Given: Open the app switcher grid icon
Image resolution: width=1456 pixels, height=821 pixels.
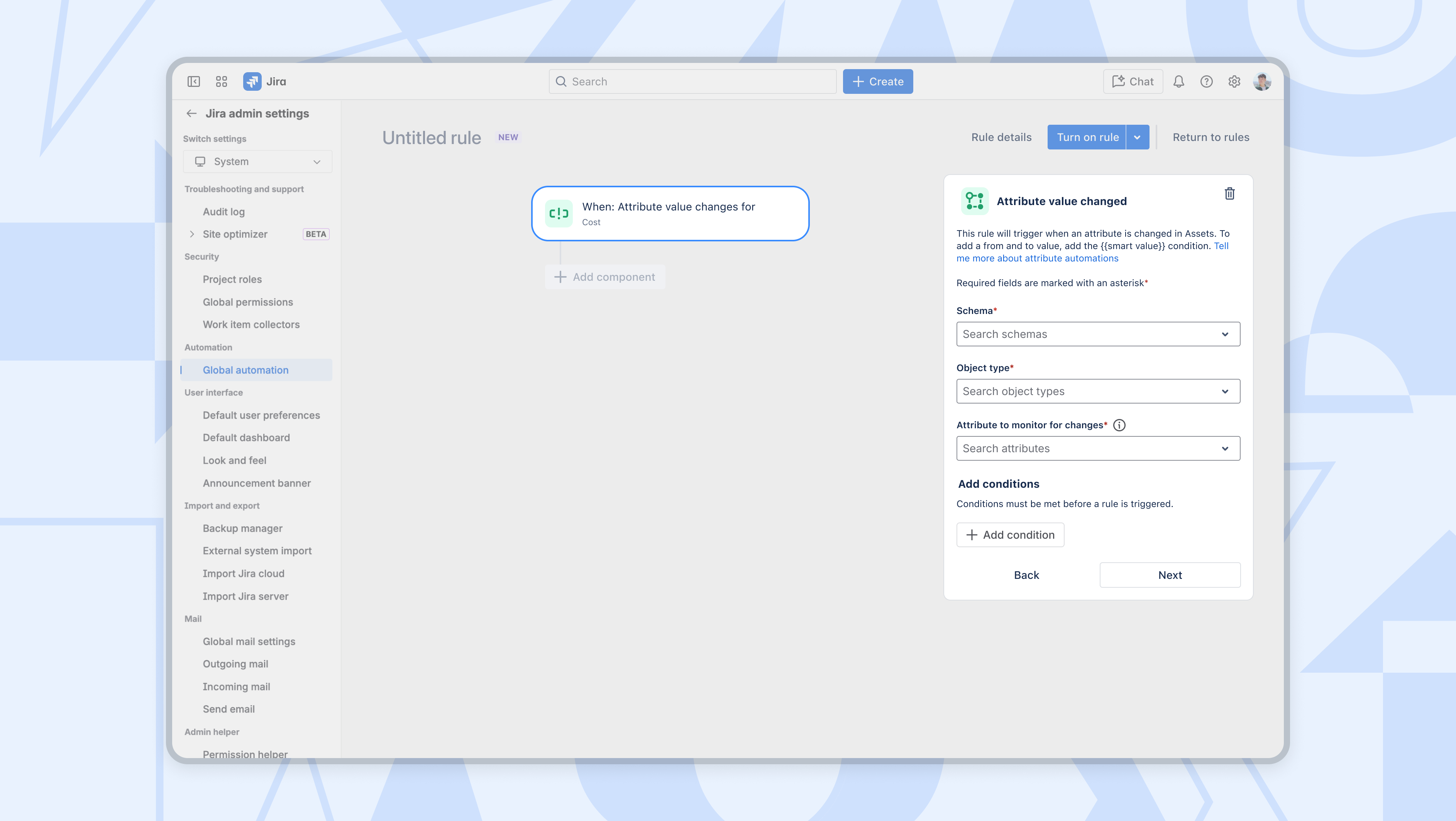Looking at the screenshot, I should coord(221,81).
